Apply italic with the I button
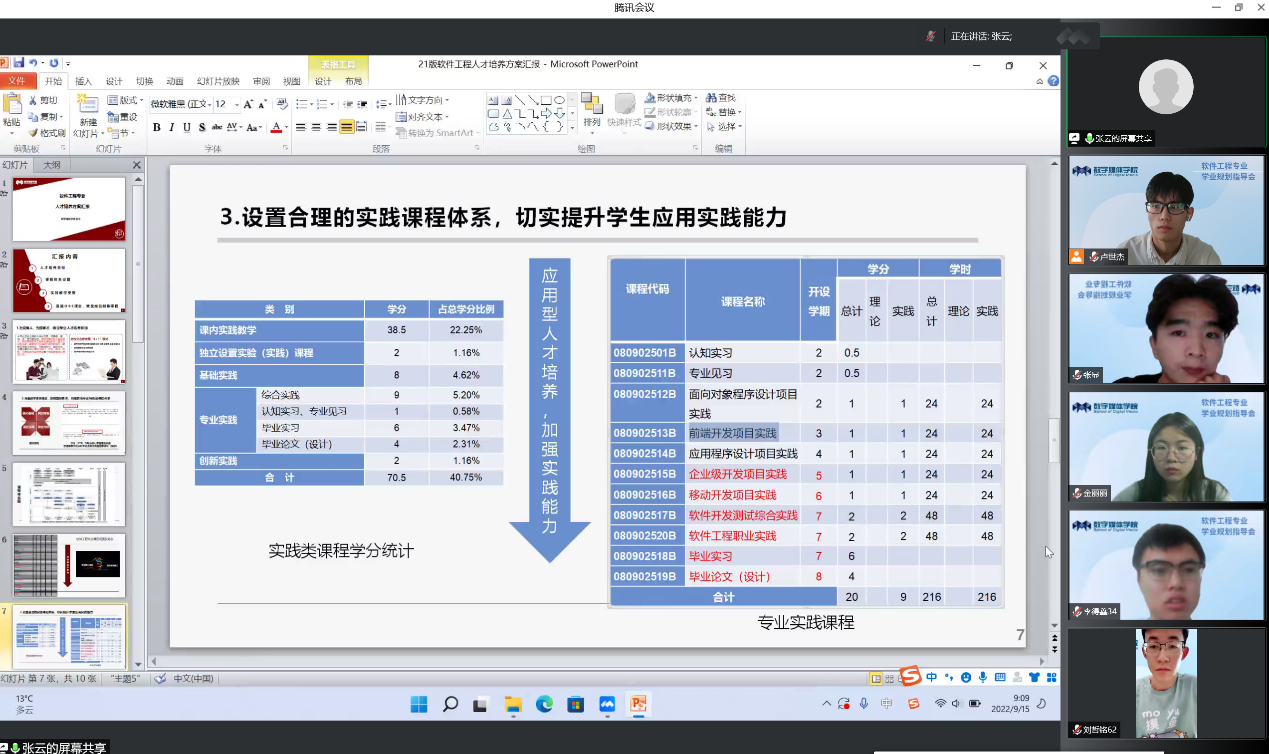The width and height of the screenshot is (1269, 754). pyautogui.click(x=172, y=127)
